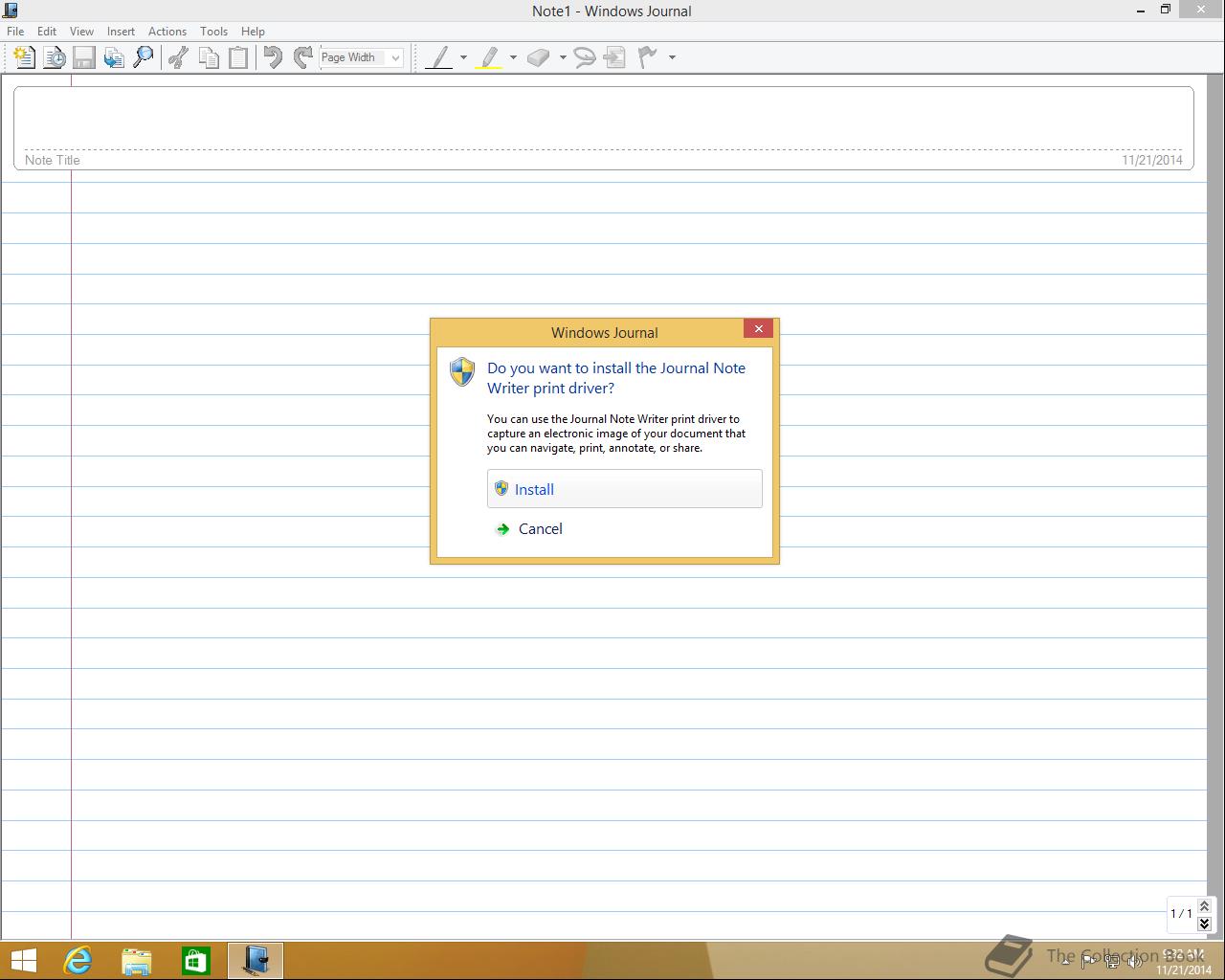Go to previous page with up chevrons
Screen dimensions: 1225x980
click(1204, 905)
